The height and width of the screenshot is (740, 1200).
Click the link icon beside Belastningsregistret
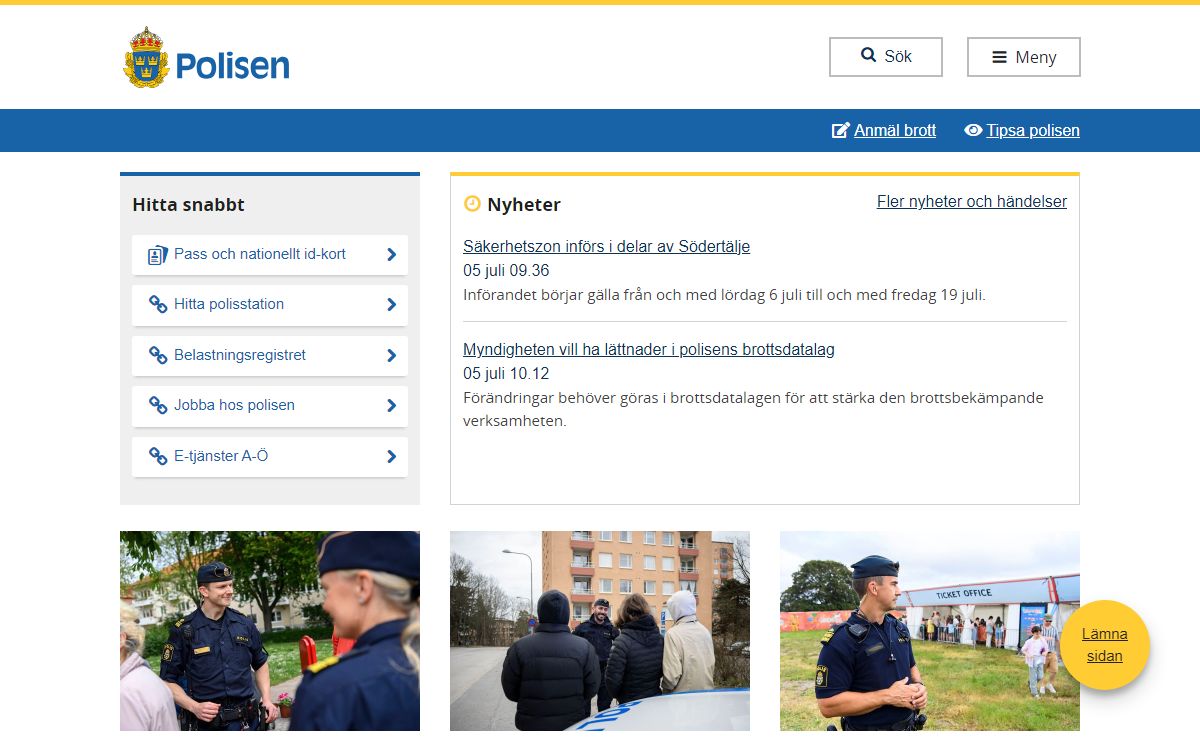(x=158, y=355)
